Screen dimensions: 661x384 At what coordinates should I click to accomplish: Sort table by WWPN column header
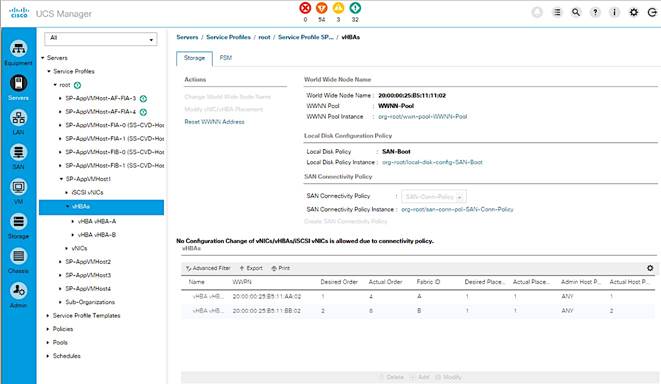[242, 282]
